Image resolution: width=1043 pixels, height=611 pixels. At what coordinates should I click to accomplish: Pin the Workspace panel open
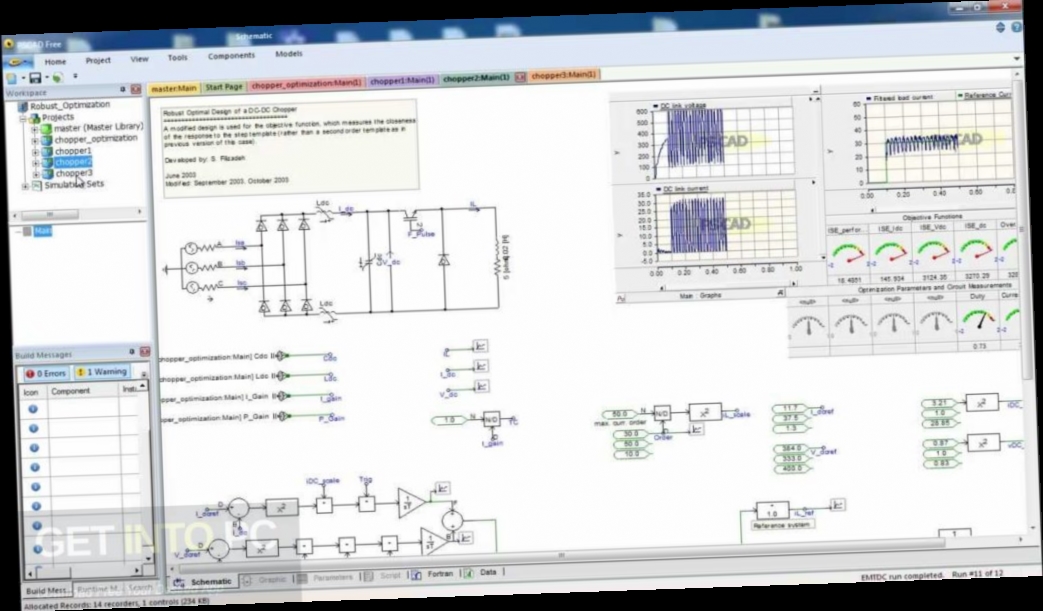point(123,90)
